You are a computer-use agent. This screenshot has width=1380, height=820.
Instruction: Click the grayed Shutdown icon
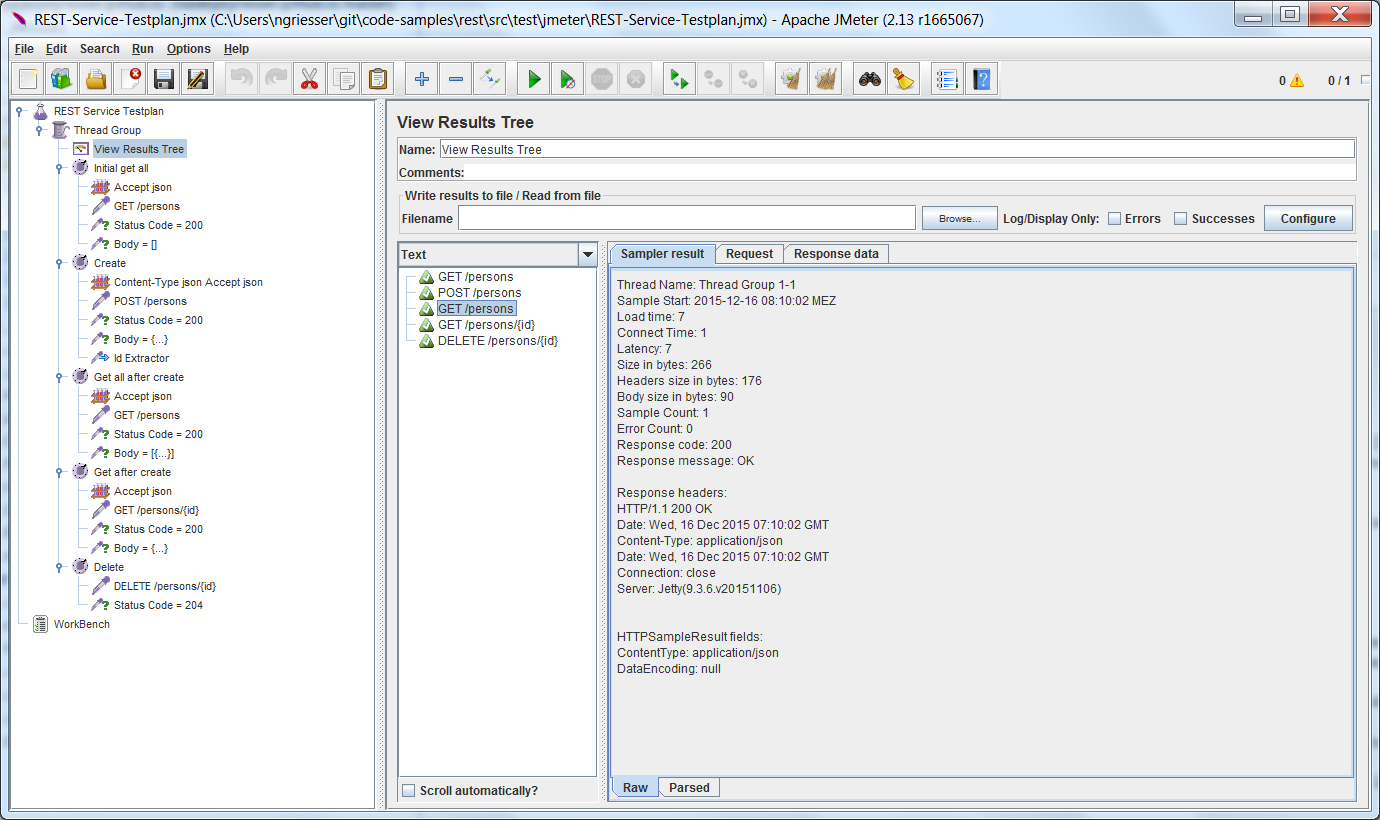[x=635, y=79]
